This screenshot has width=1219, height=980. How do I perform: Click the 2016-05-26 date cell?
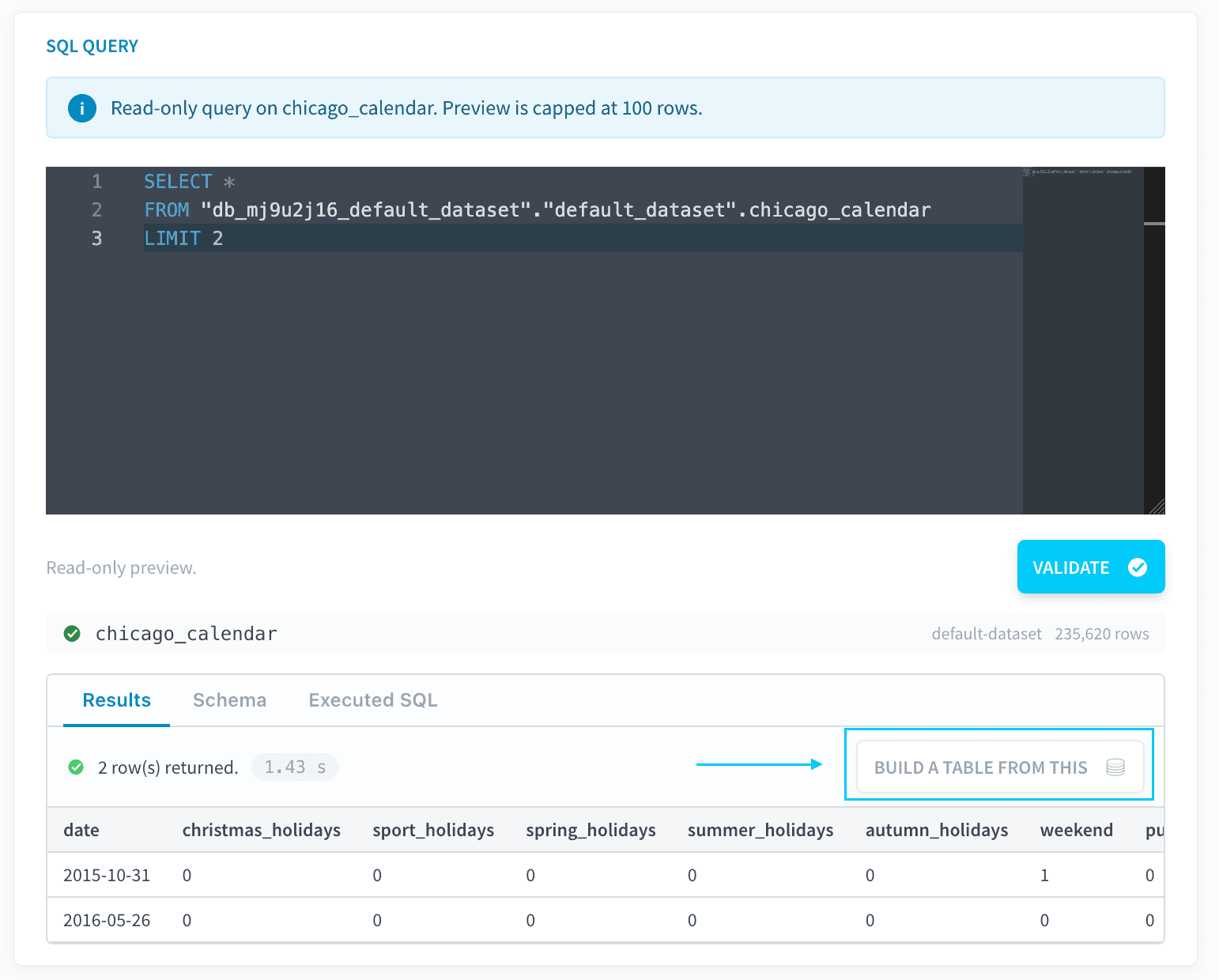tap(107, 920)
